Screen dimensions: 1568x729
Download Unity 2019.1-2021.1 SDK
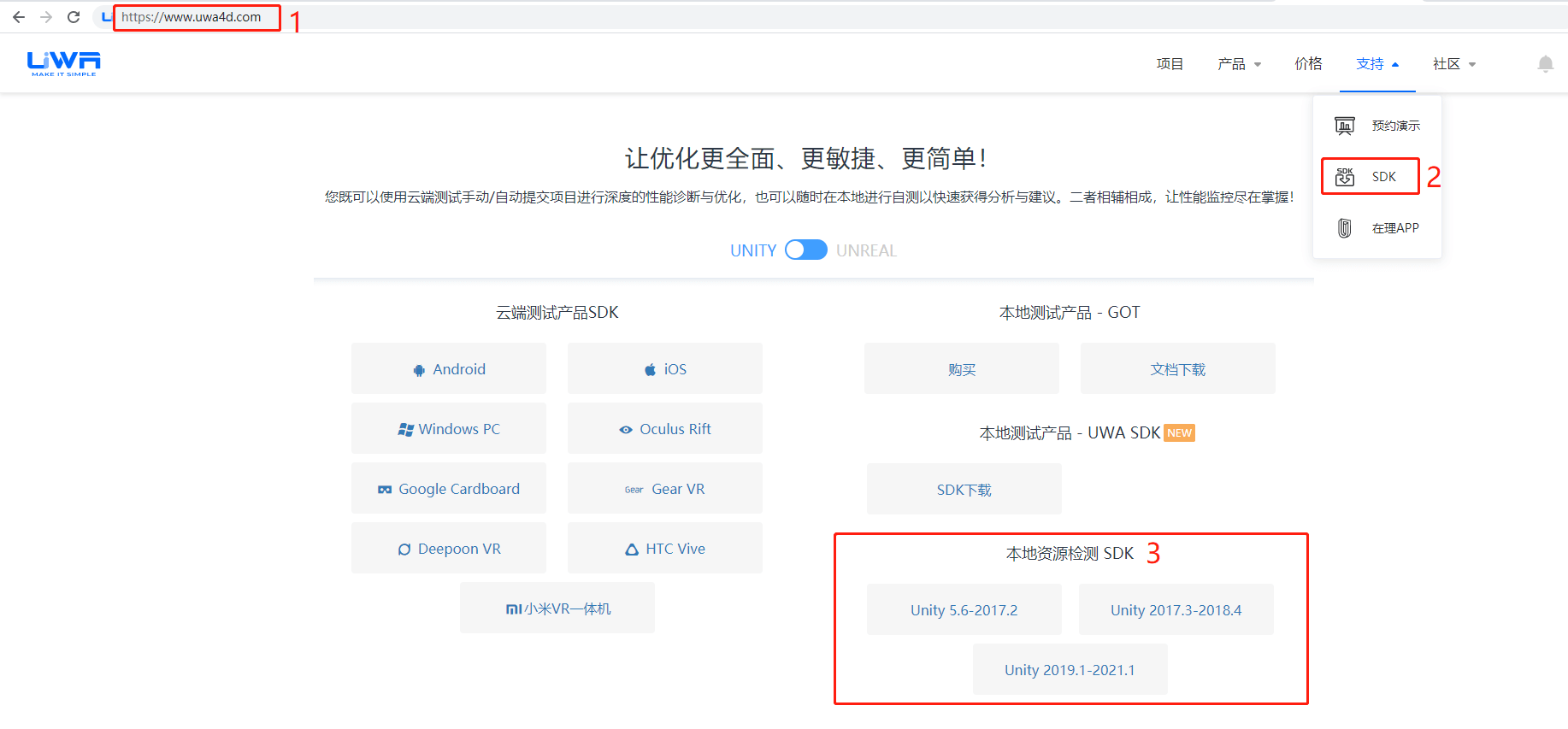pyautogui.click(x=1070, y=669)
